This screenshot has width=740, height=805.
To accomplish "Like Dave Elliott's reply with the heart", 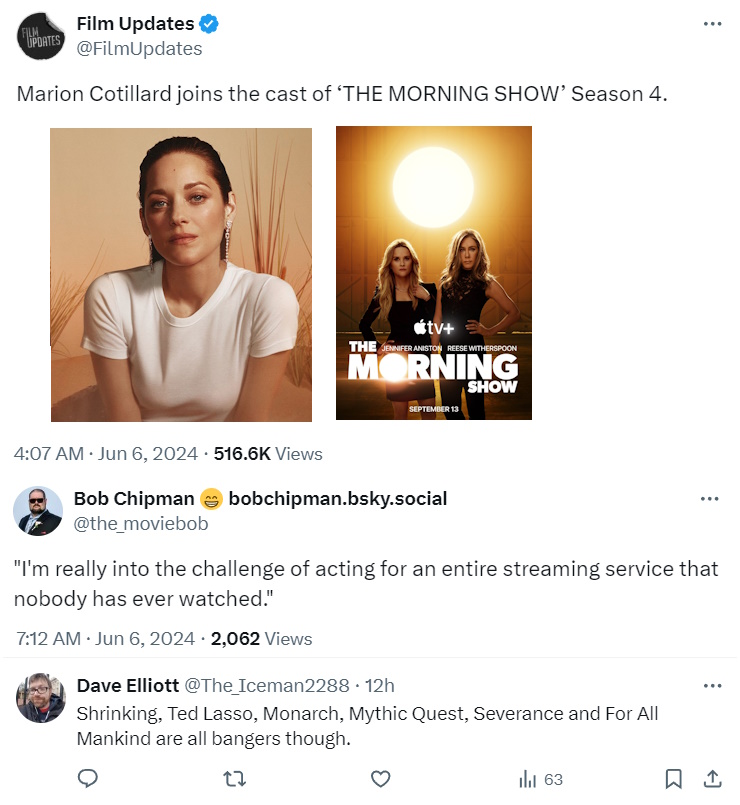I will click(380, 779).
